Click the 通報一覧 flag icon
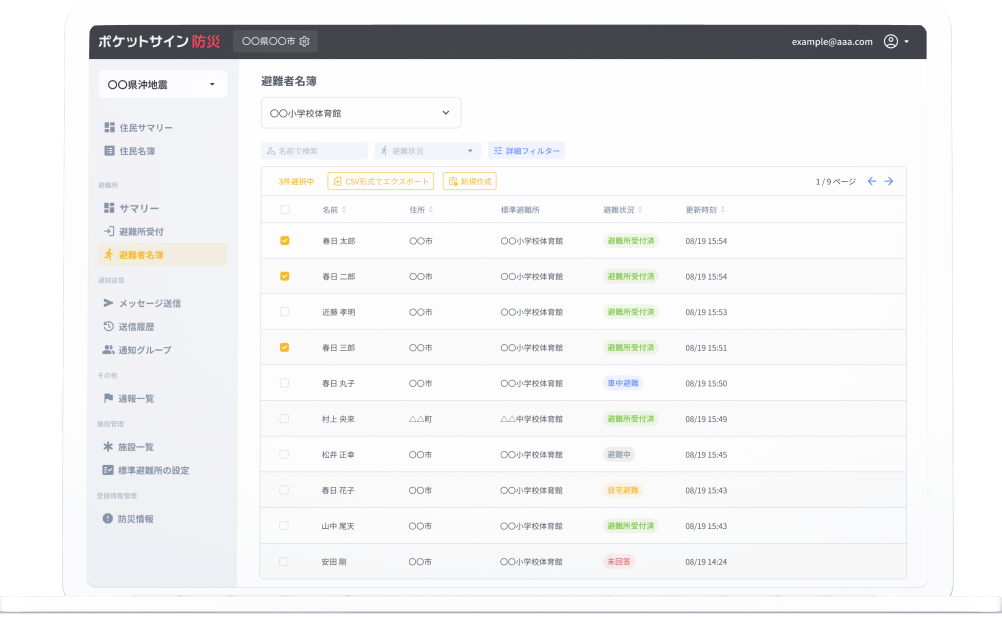Image resolution: width=1002 pixels, height=617 pixels. (109, 398)
